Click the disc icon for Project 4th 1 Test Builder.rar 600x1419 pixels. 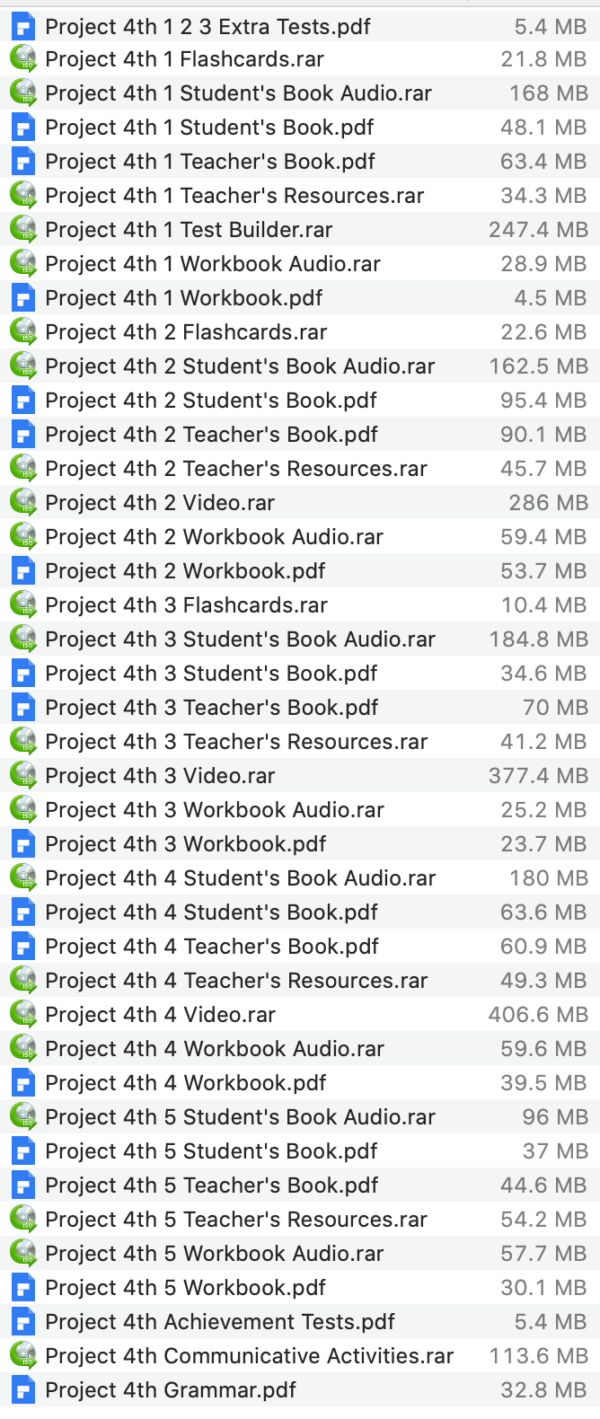(x=22, y=230)
